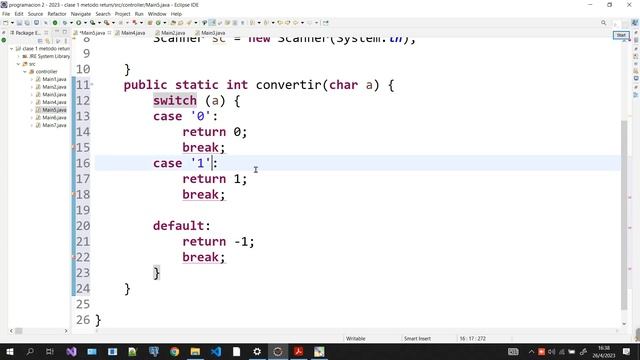The height and width of the screenshot is (360, 640).
Task: Open the Run dropdown arrow
Action: pyautogui.click(x=85, y=23)
